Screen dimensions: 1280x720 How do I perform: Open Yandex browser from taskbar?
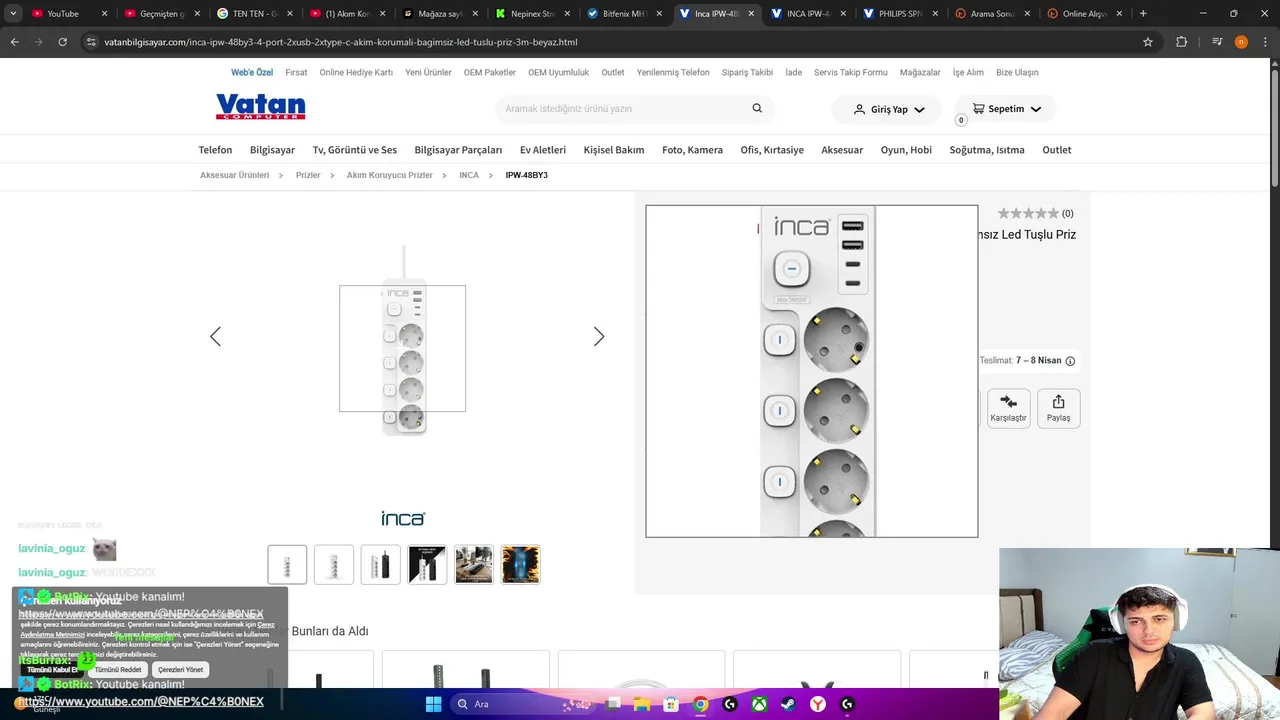click(818, 704)
